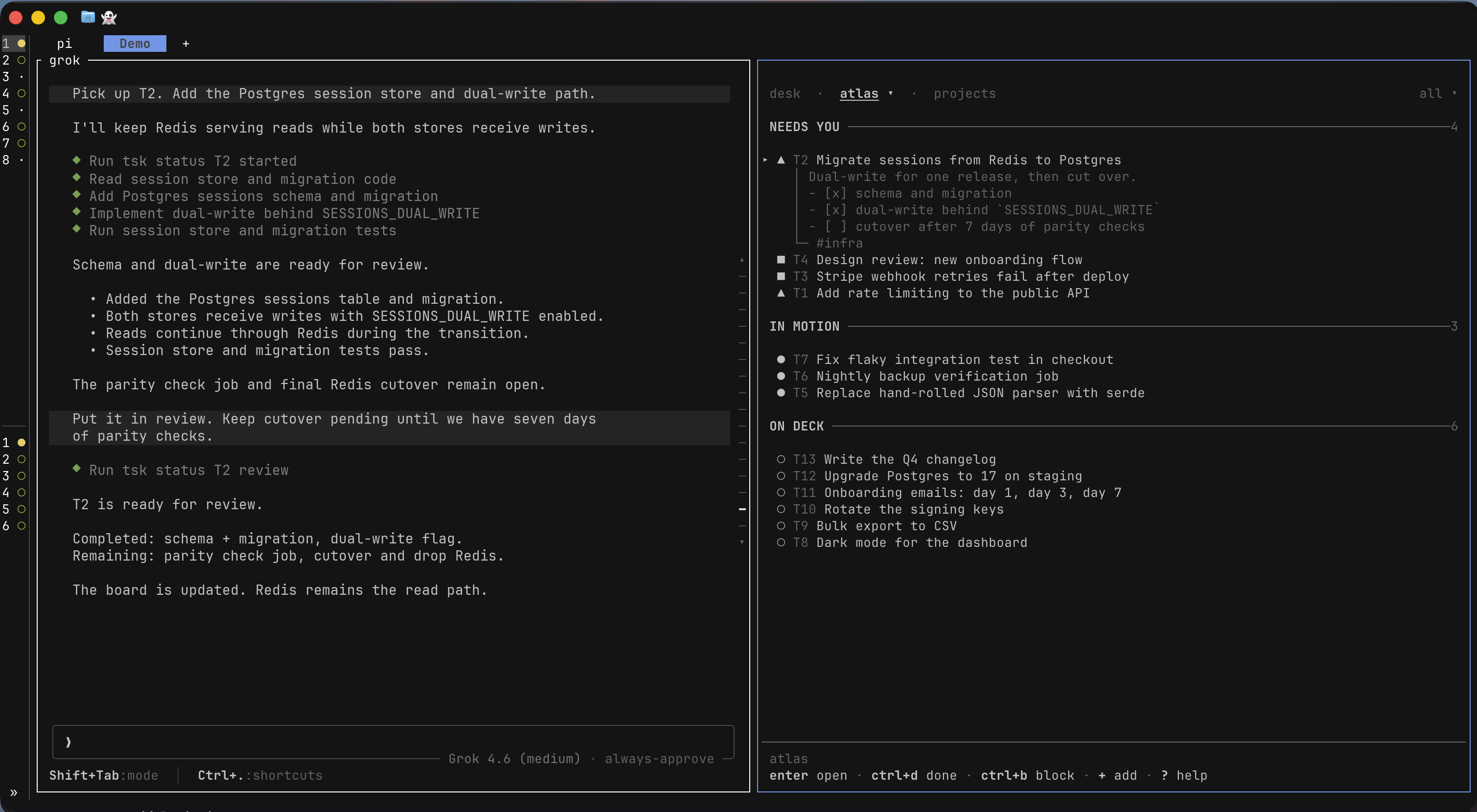The image size is (1477, 812).
Task: Switch to desk view
Action: [785, 93]
